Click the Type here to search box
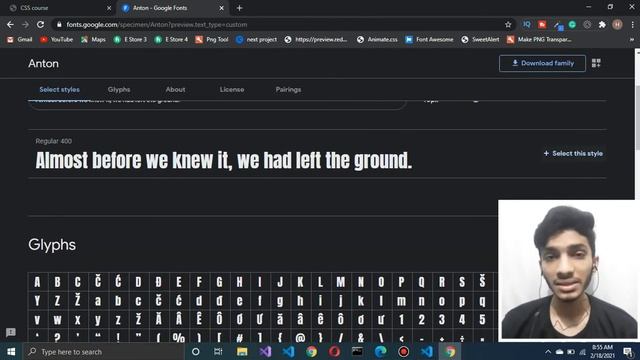640x360 pixels. coord(104,351)
